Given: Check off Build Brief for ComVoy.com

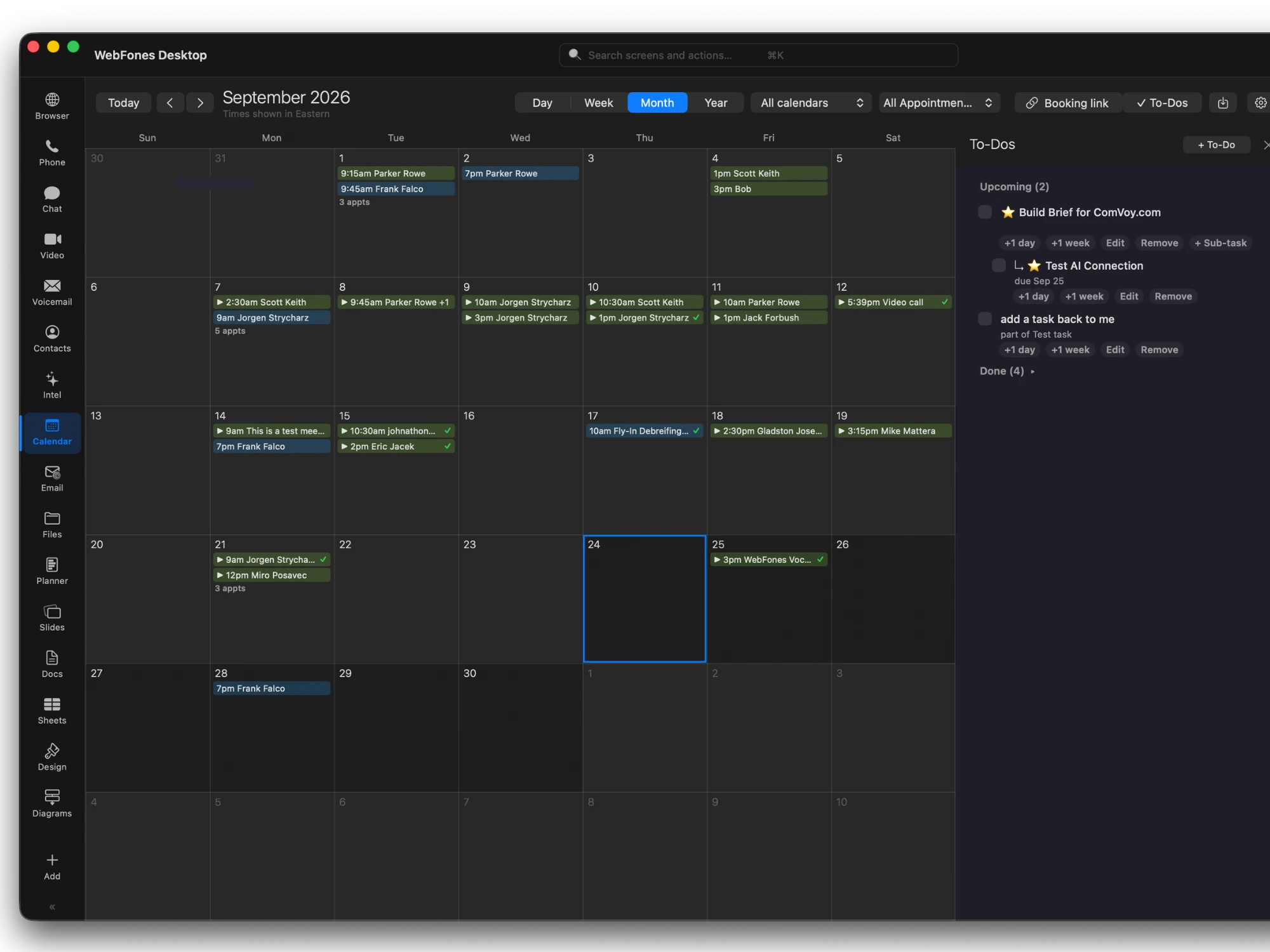Looking at the screenshot, I should click(985, 212).
